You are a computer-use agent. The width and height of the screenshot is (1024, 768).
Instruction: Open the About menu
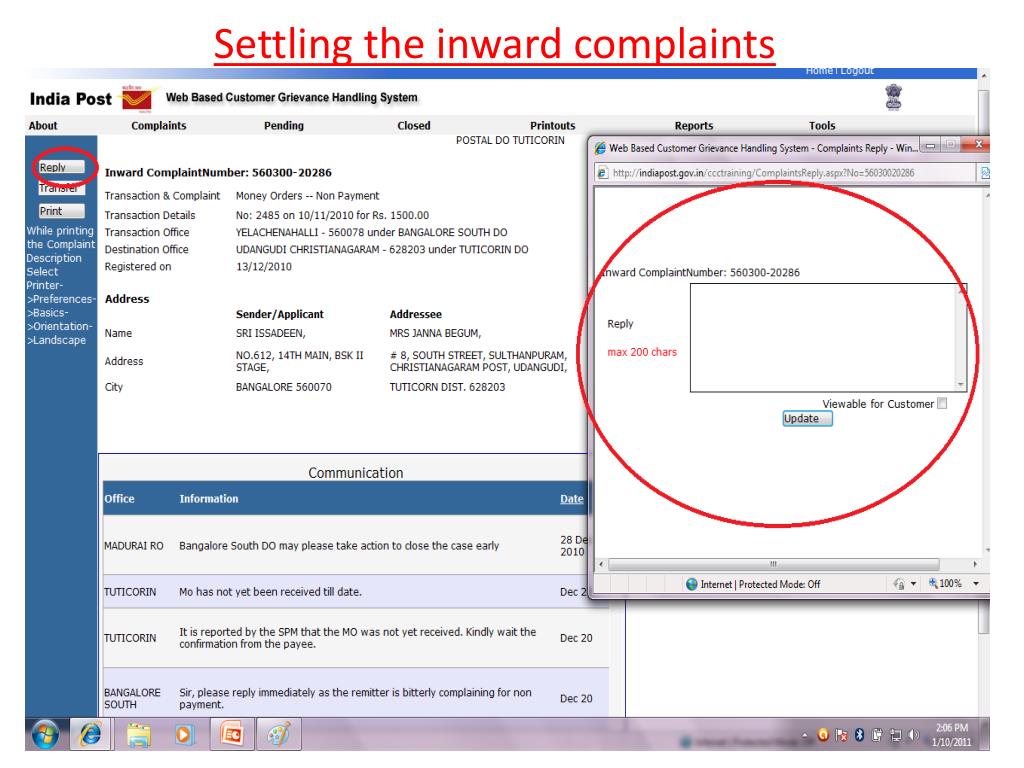tap(43, 125)
